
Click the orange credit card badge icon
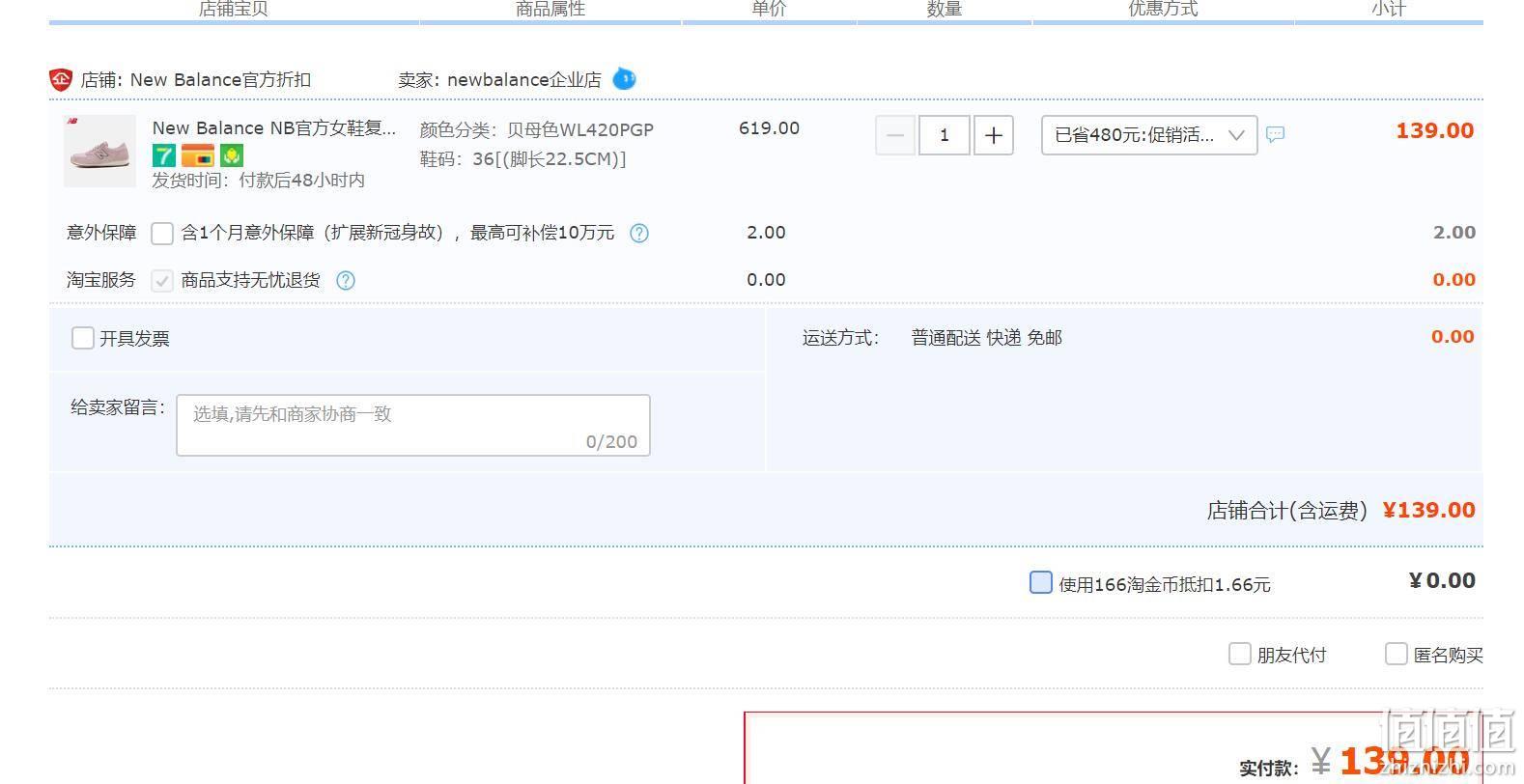198,155
